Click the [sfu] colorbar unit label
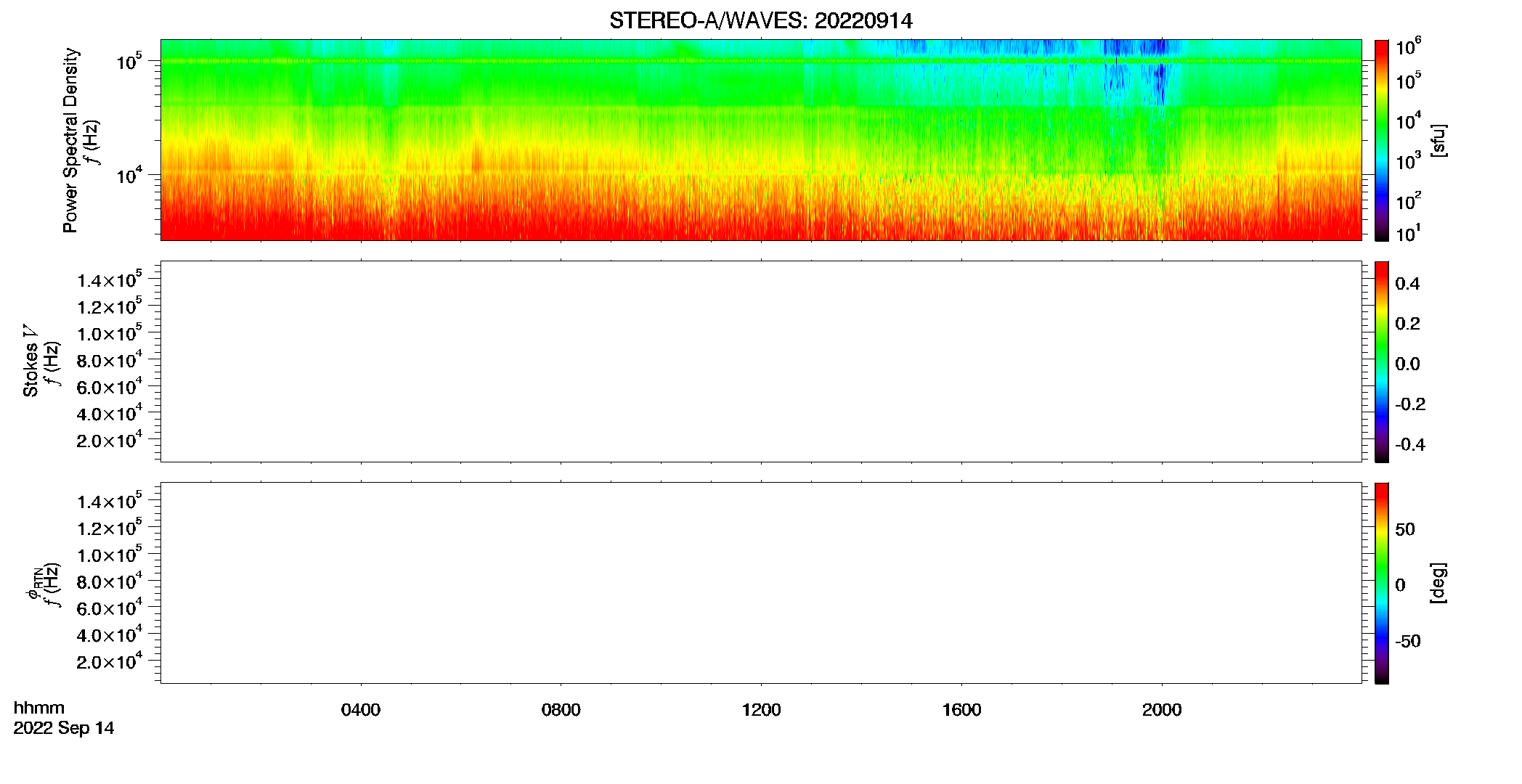Viewport: 1522px width, 784px height. [x=1439, y=140]
